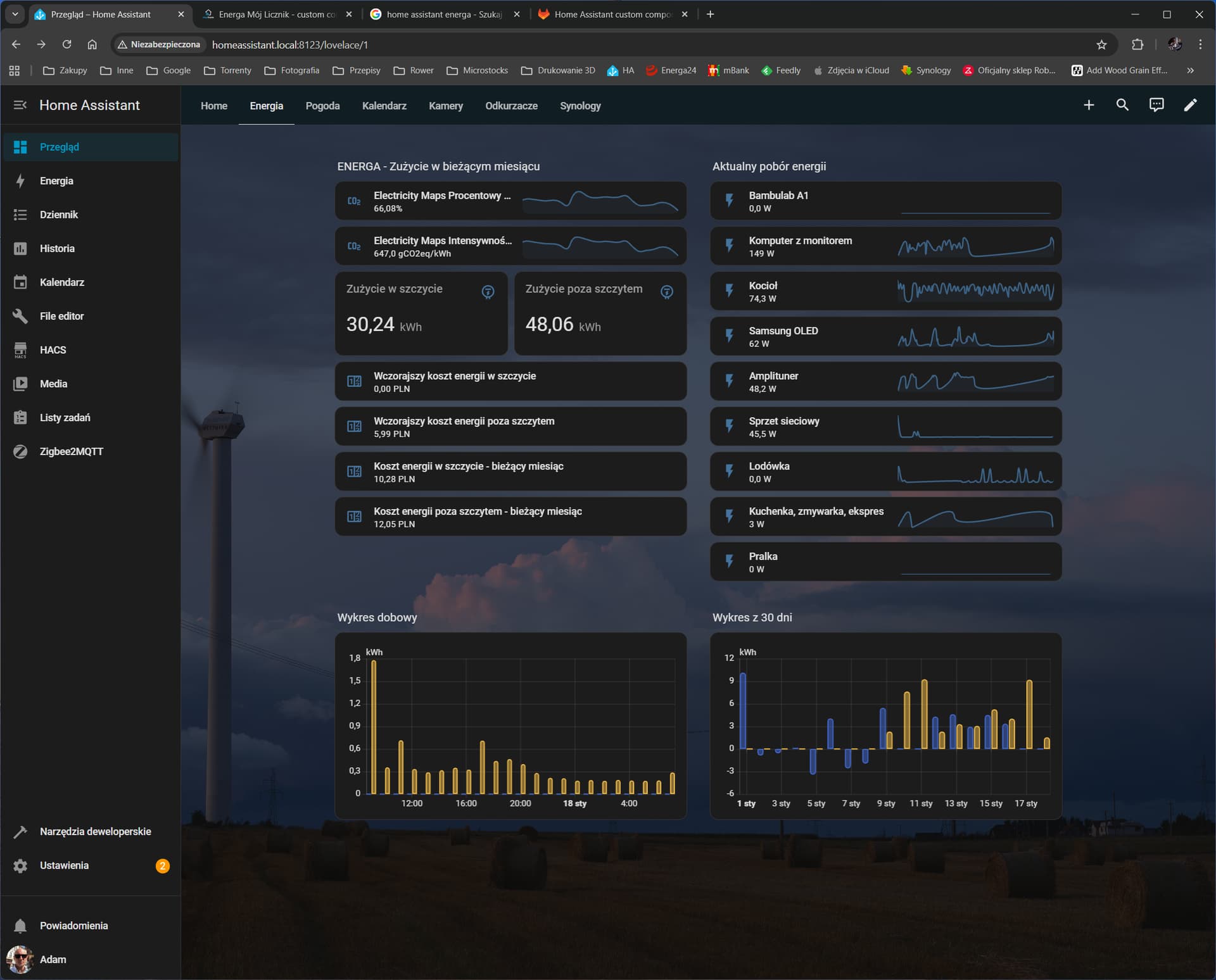Click the pencil edit dashboard icon
Screen dimensions: 1216x980
(1190, 105)
